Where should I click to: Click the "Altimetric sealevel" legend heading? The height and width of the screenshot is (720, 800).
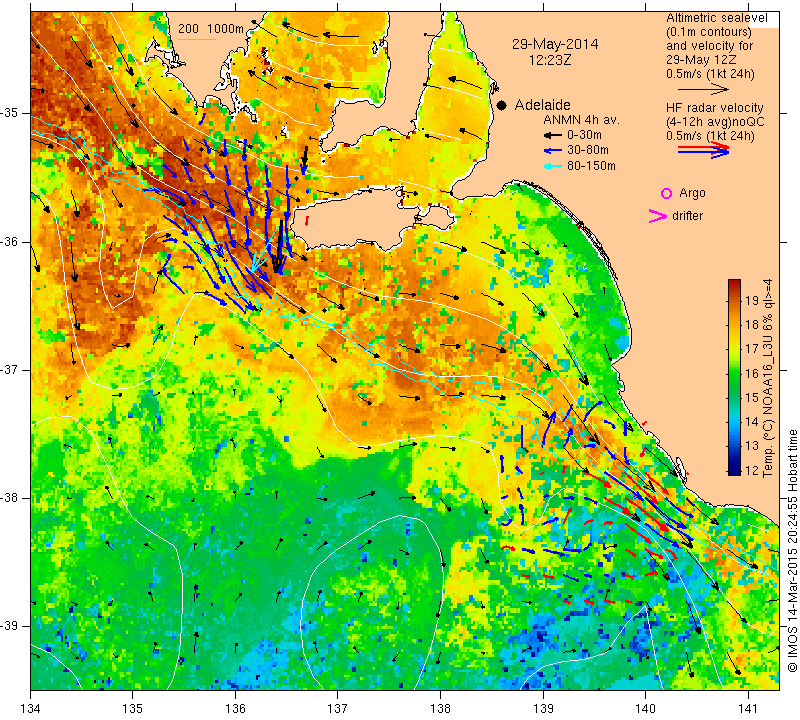(x=717, y=18)
